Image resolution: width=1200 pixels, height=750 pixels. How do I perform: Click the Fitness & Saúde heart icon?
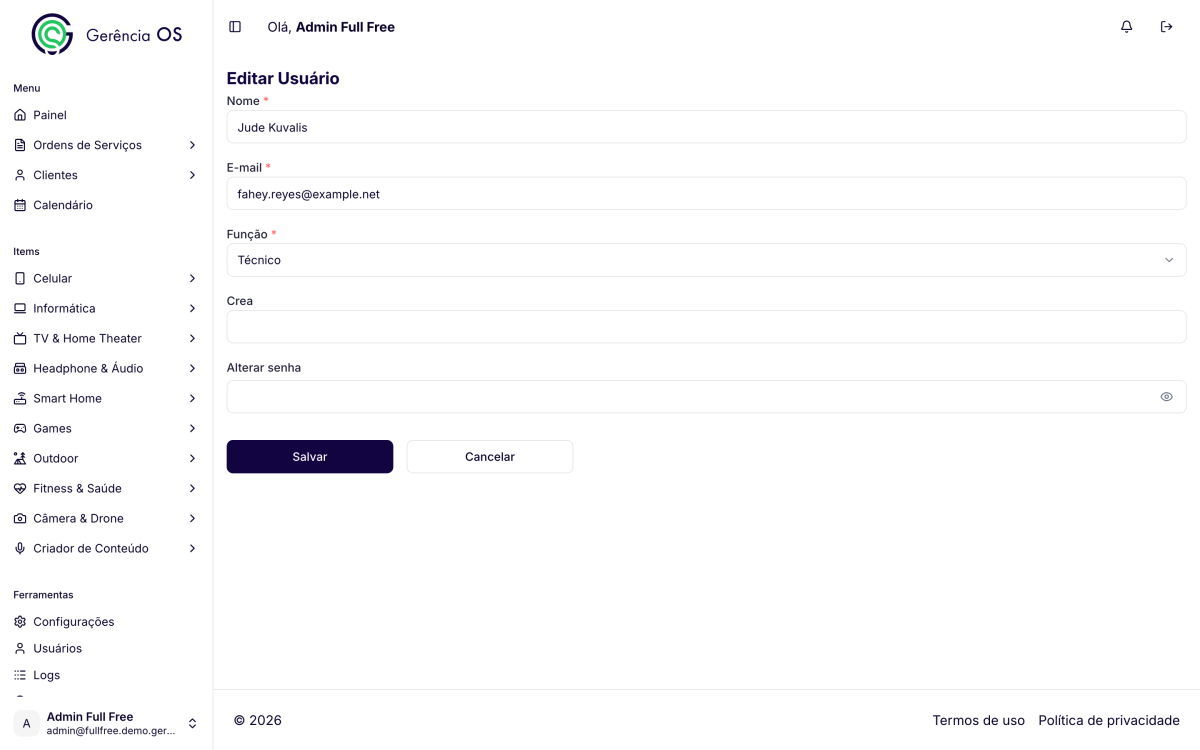(x=20, y=488)
